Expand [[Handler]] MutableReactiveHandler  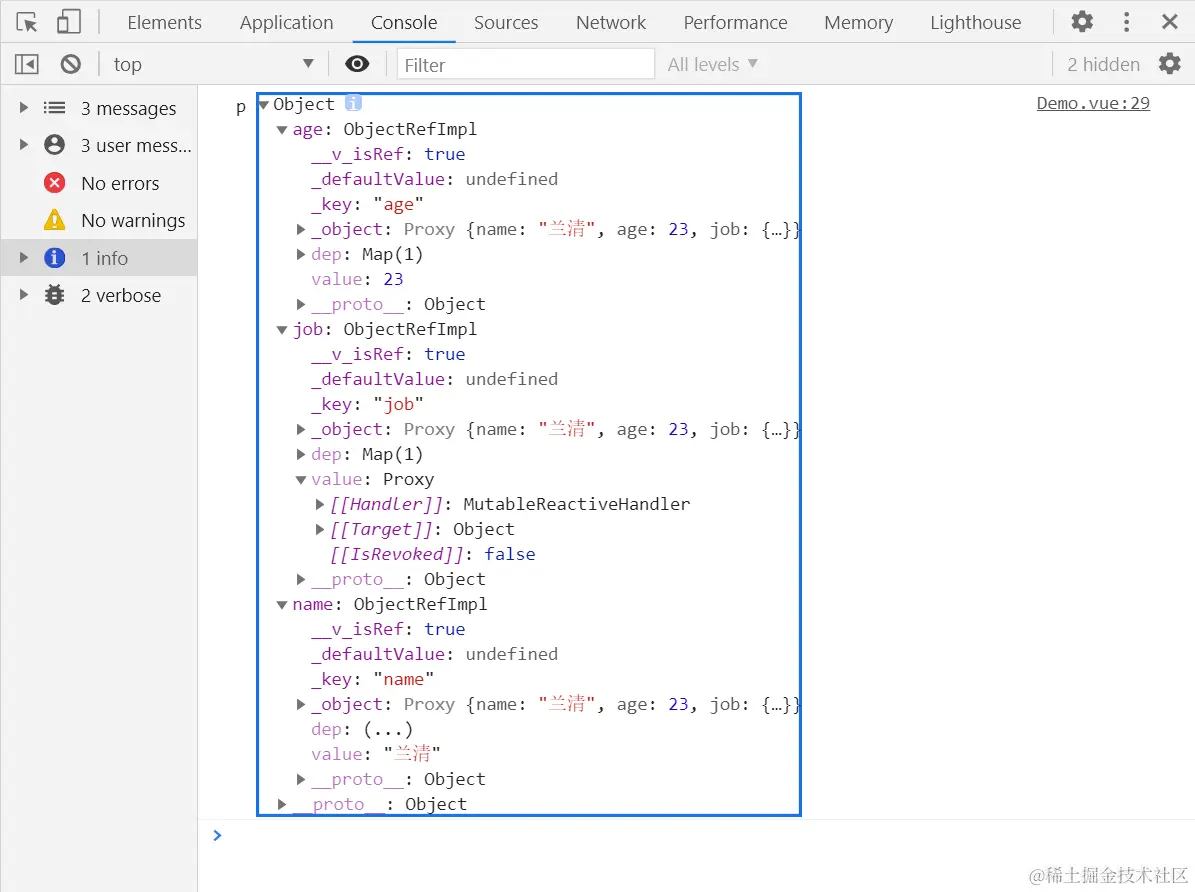click(x=320, y=504)
